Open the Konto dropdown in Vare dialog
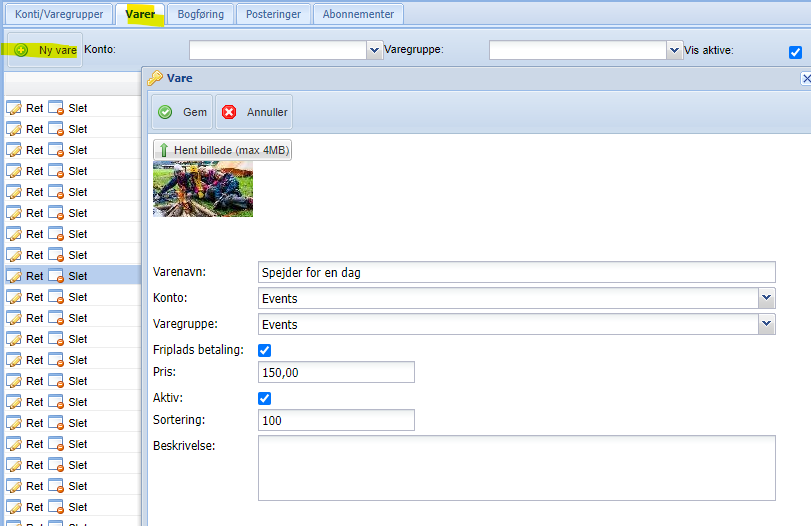 click(x=766, y=298)
